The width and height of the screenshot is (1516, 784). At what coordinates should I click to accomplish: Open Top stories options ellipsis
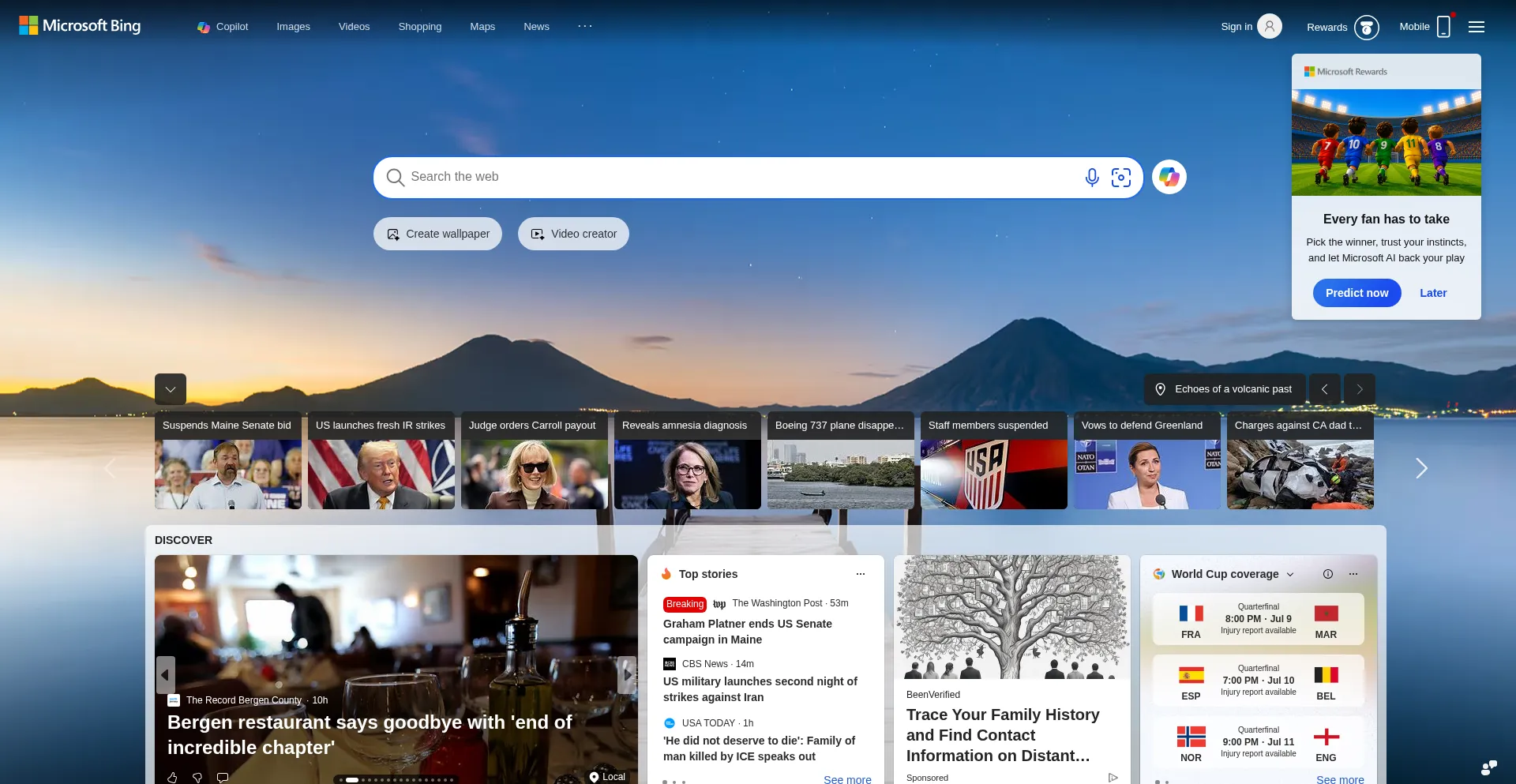pos(861,574)
